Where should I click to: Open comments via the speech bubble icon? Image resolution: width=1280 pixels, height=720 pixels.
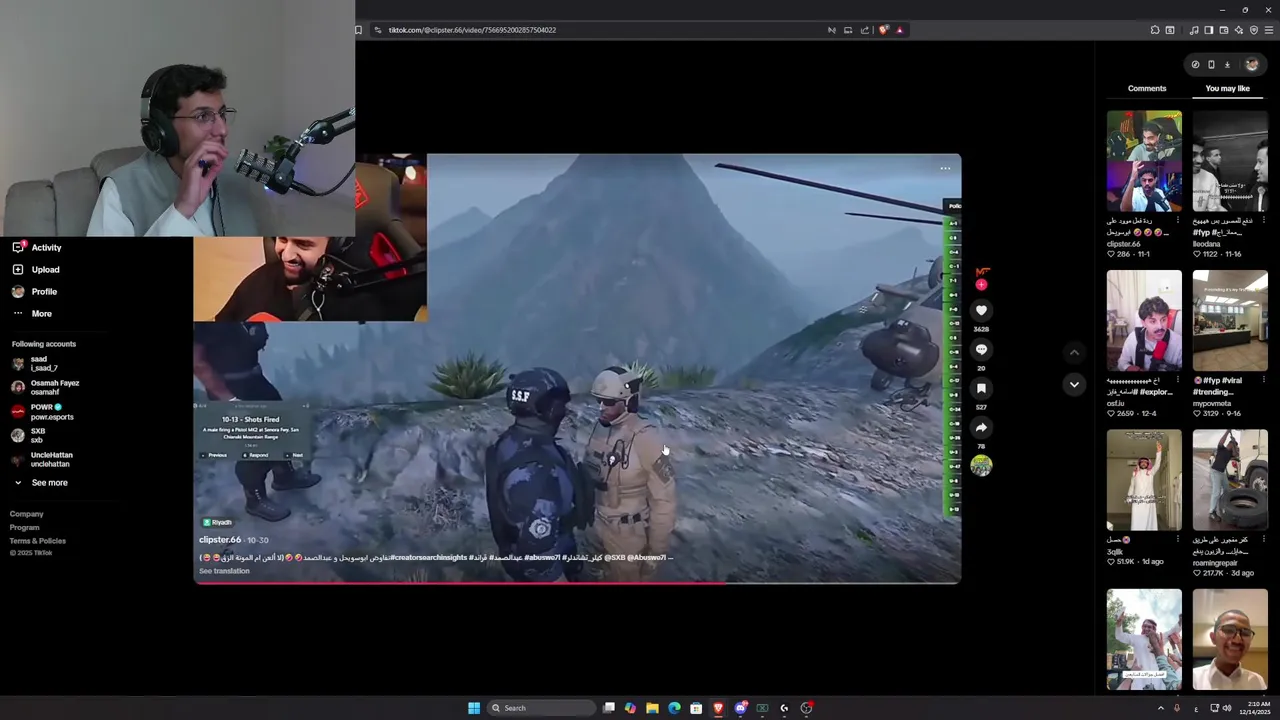[x=981, y=350]
